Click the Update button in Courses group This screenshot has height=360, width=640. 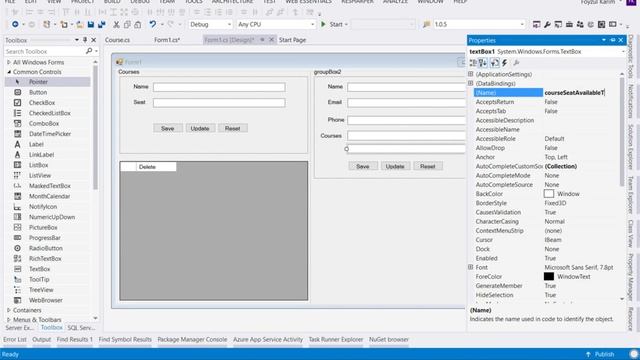200,128
